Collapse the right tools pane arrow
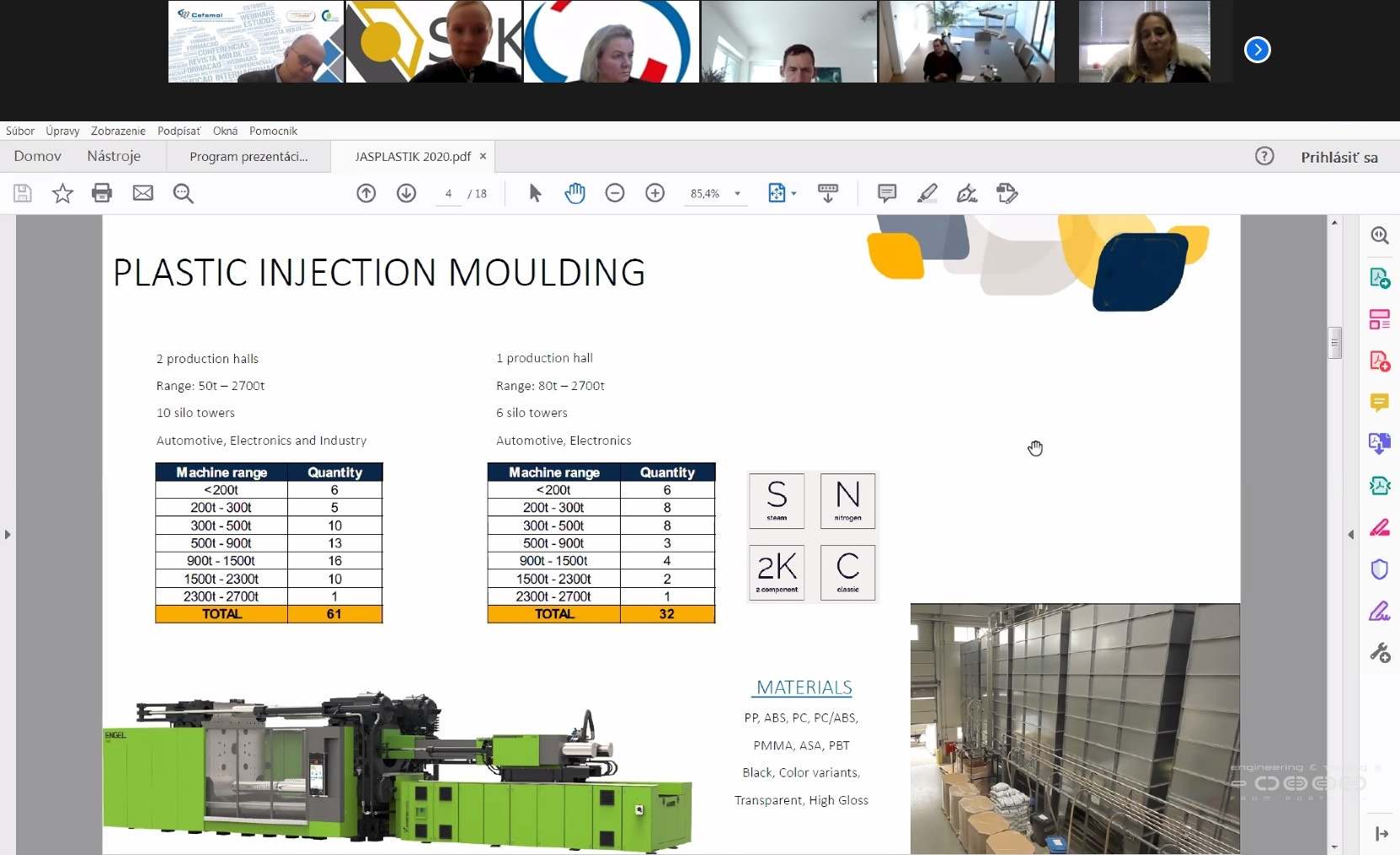This screenshot has width=1400, height=855. click(1350, 534)
